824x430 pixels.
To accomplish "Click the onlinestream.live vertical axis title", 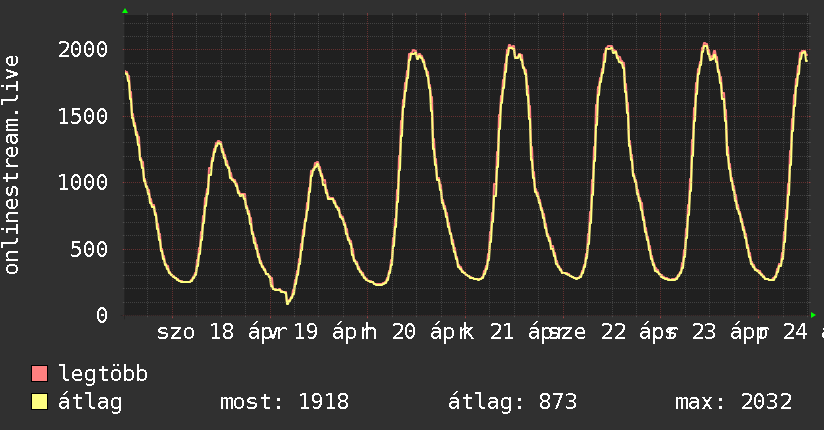I will 12,166.
